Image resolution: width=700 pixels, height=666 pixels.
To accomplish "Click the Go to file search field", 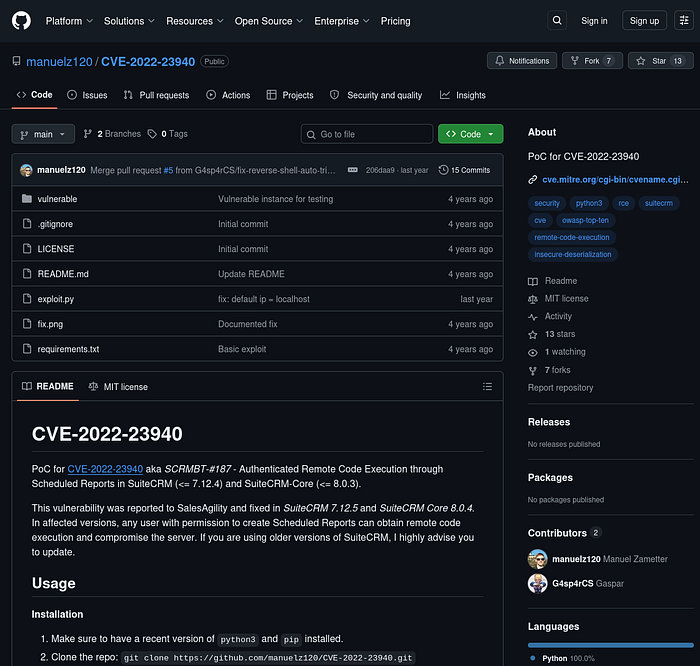I will point(367,134).
